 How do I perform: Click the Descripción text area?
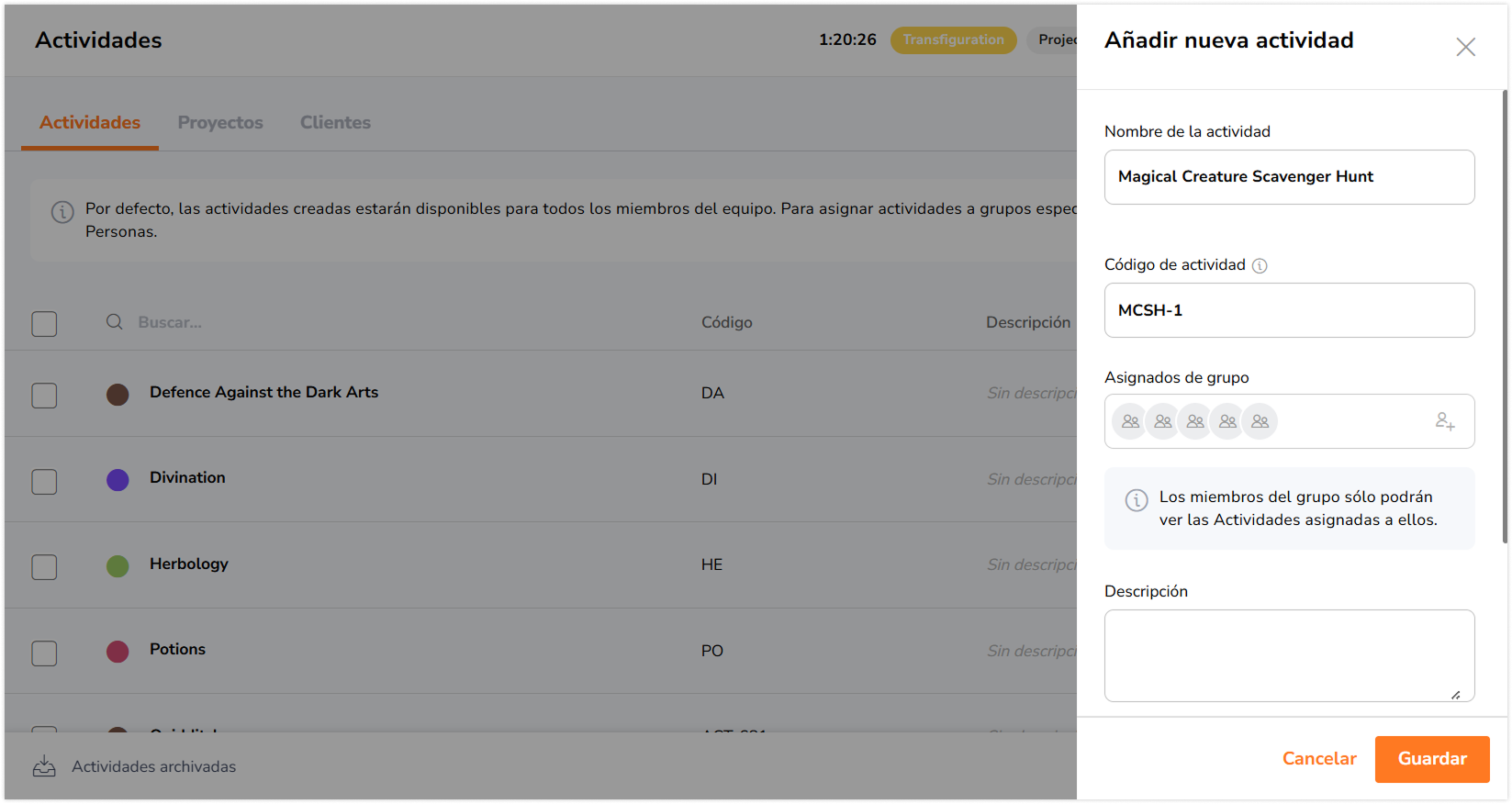coord(1289,655)
